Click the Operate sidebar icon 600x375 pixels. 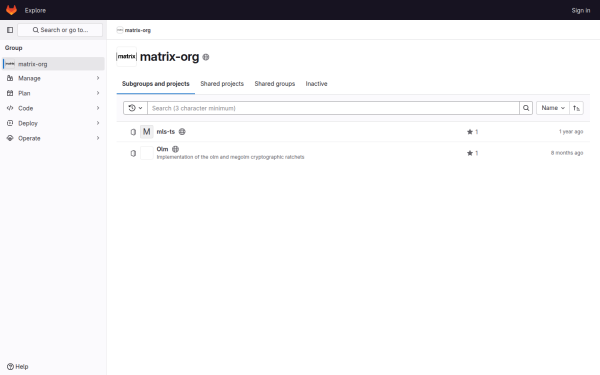point(10,138)
